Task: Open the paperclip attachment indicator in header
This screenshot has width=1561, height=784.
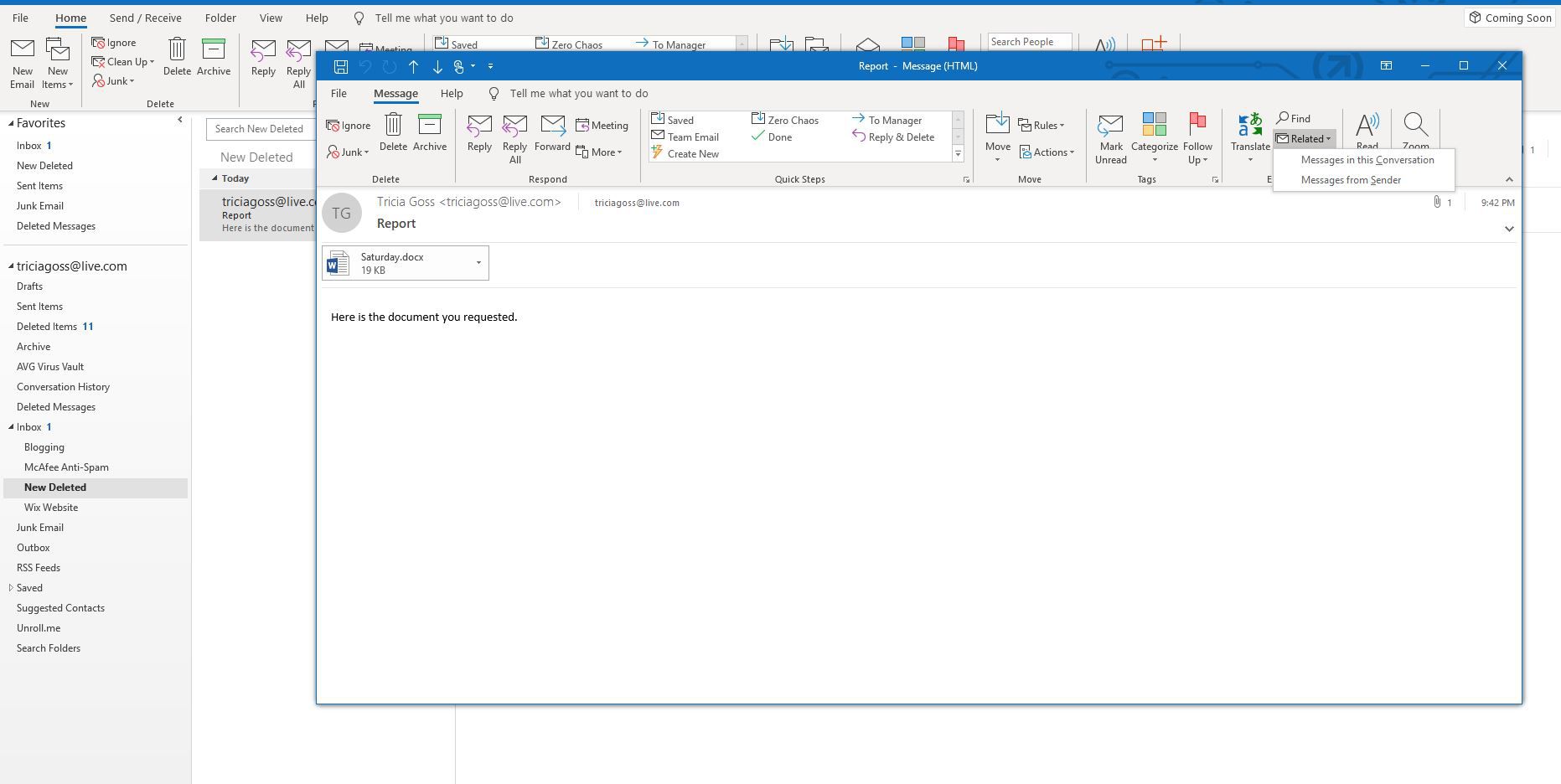Action: [x=1437, y=202]
